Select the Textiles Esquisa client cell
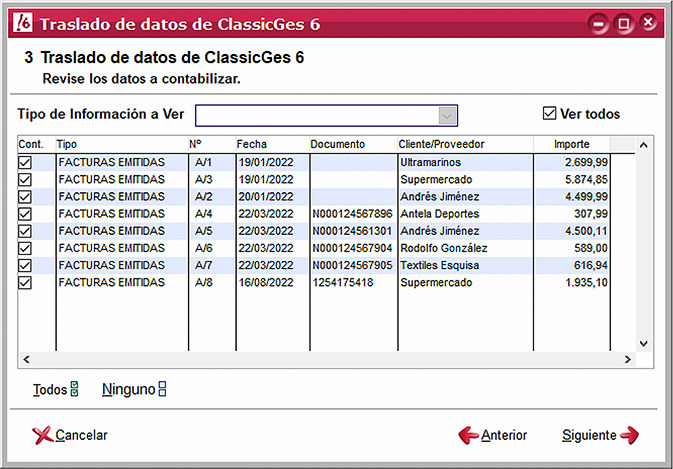The image size is (673, 469). tap(465, 265)
